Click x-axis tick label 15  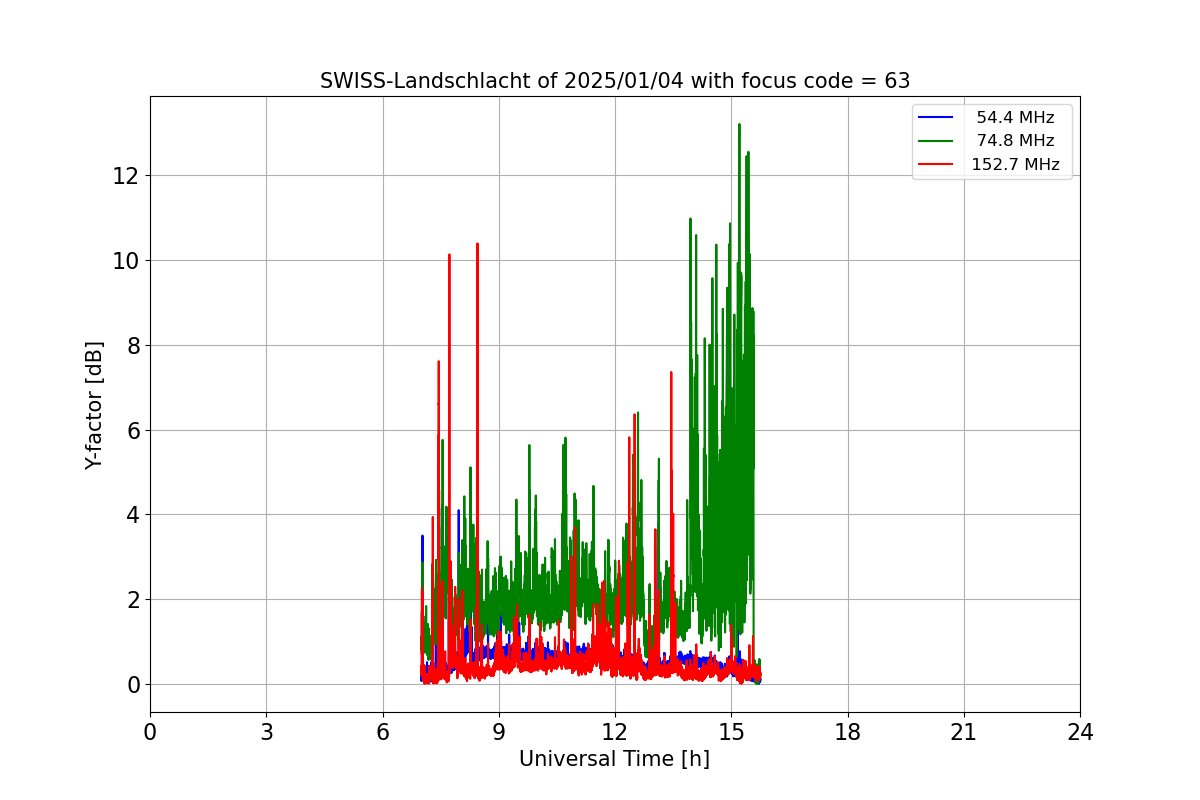731,733
